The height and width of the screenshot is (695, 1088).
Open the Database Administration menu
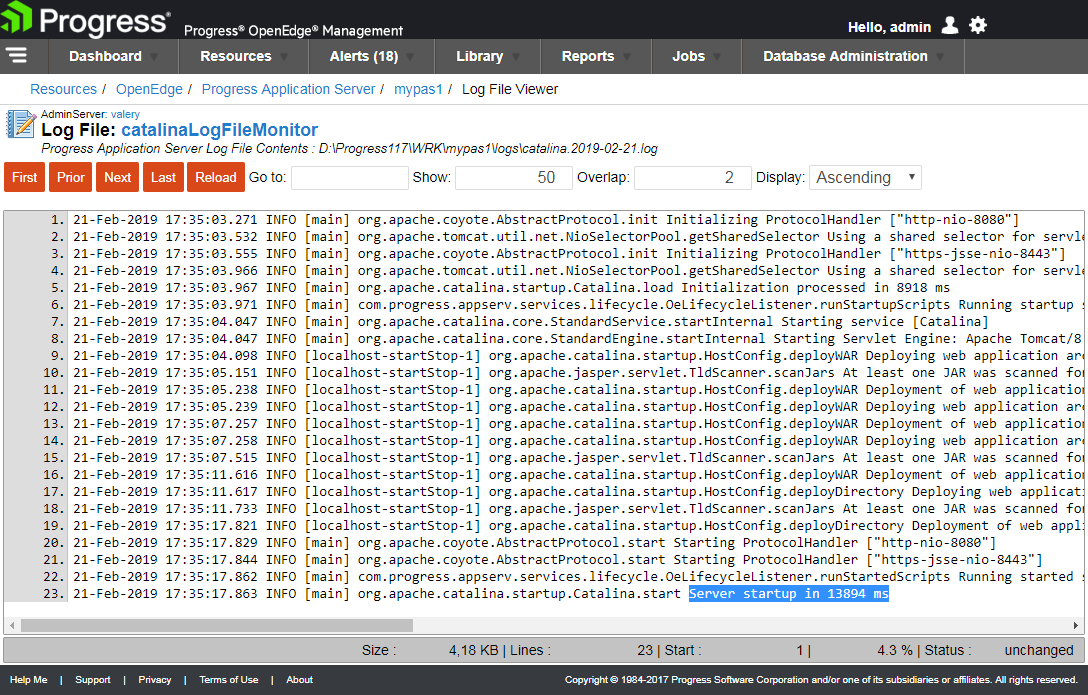(x=853, y=56)
